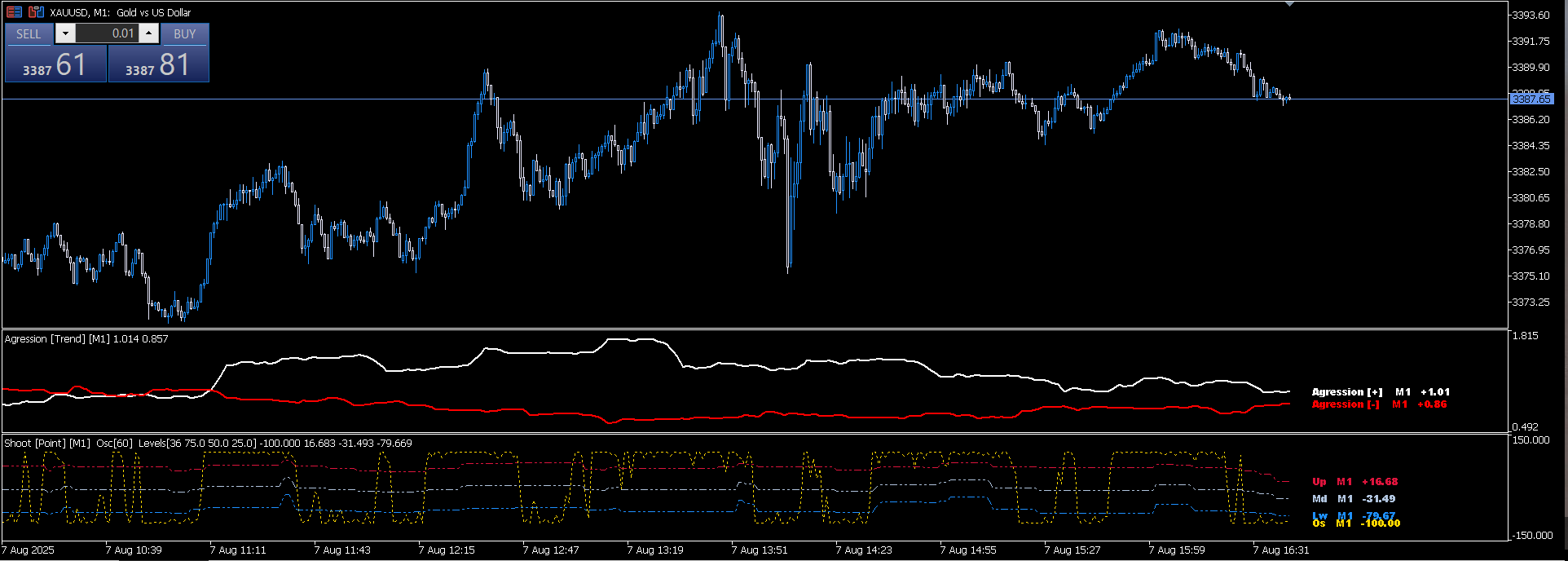The height and width of the screenshot is (561, 1568).
Task: Toggle the one-click trading panel icon
Action: tap(14, 12)
